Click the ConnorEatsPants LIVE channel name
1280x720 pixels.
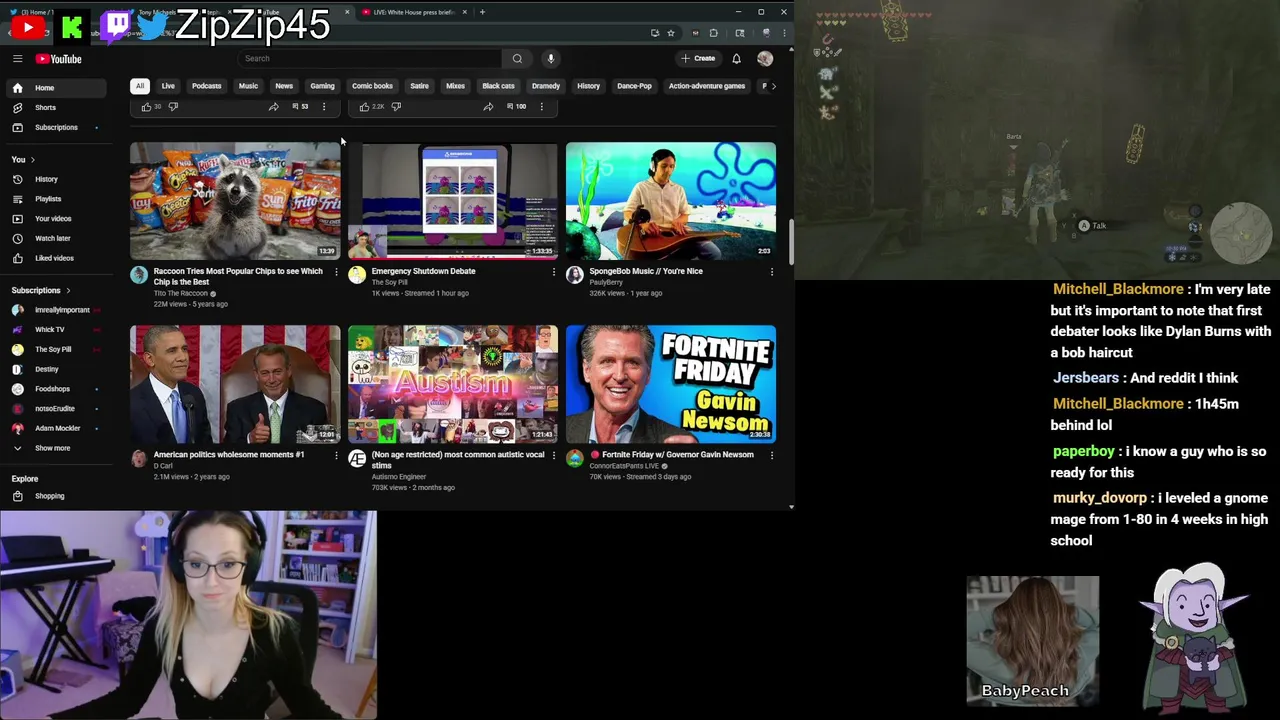pyautogui.click(x=624, y=466)
